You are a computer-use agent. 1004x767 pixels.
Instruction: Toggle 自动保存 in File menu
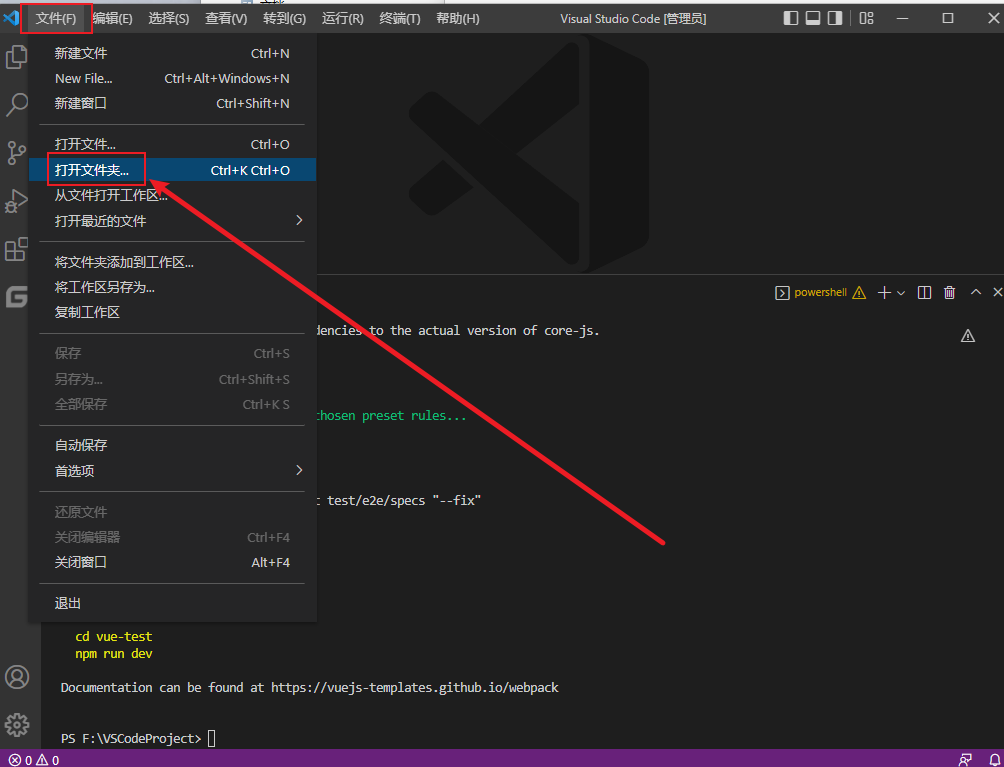coord(172,445)
